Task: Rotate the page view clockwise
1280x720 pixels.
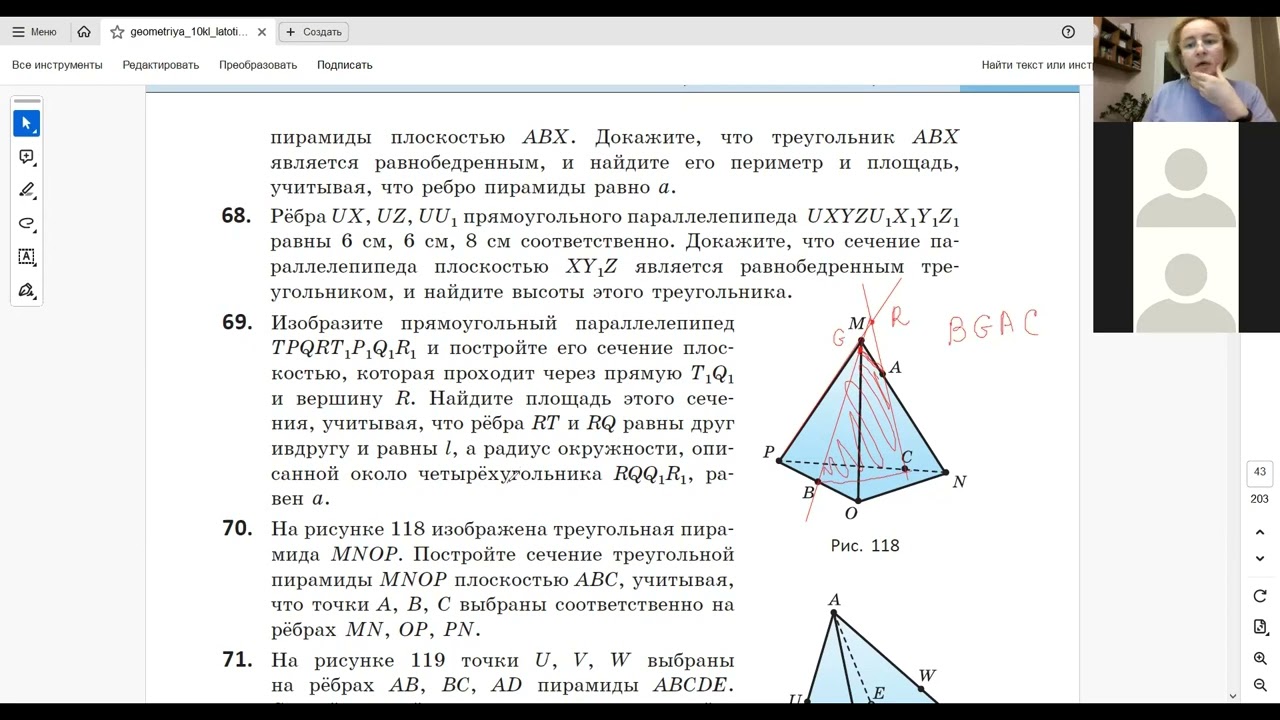Action: (x=1260, y=596)
